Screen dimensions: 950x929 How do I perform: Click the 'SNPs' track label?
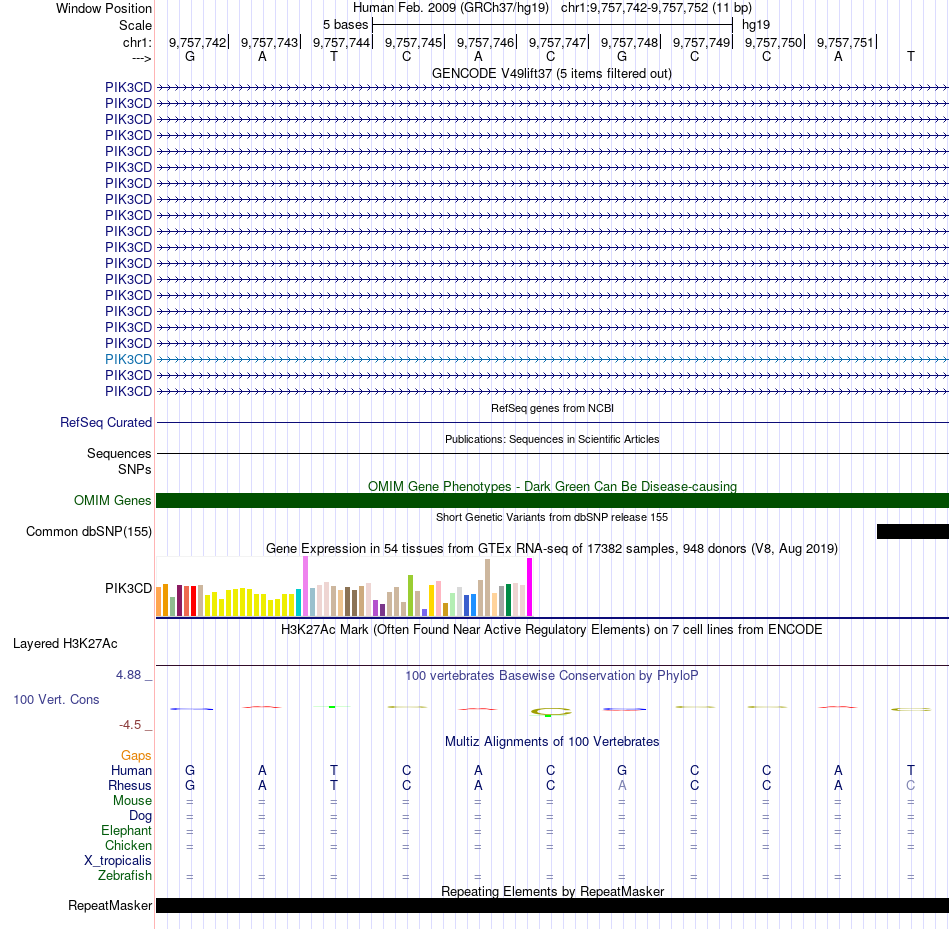coord(135,470)
